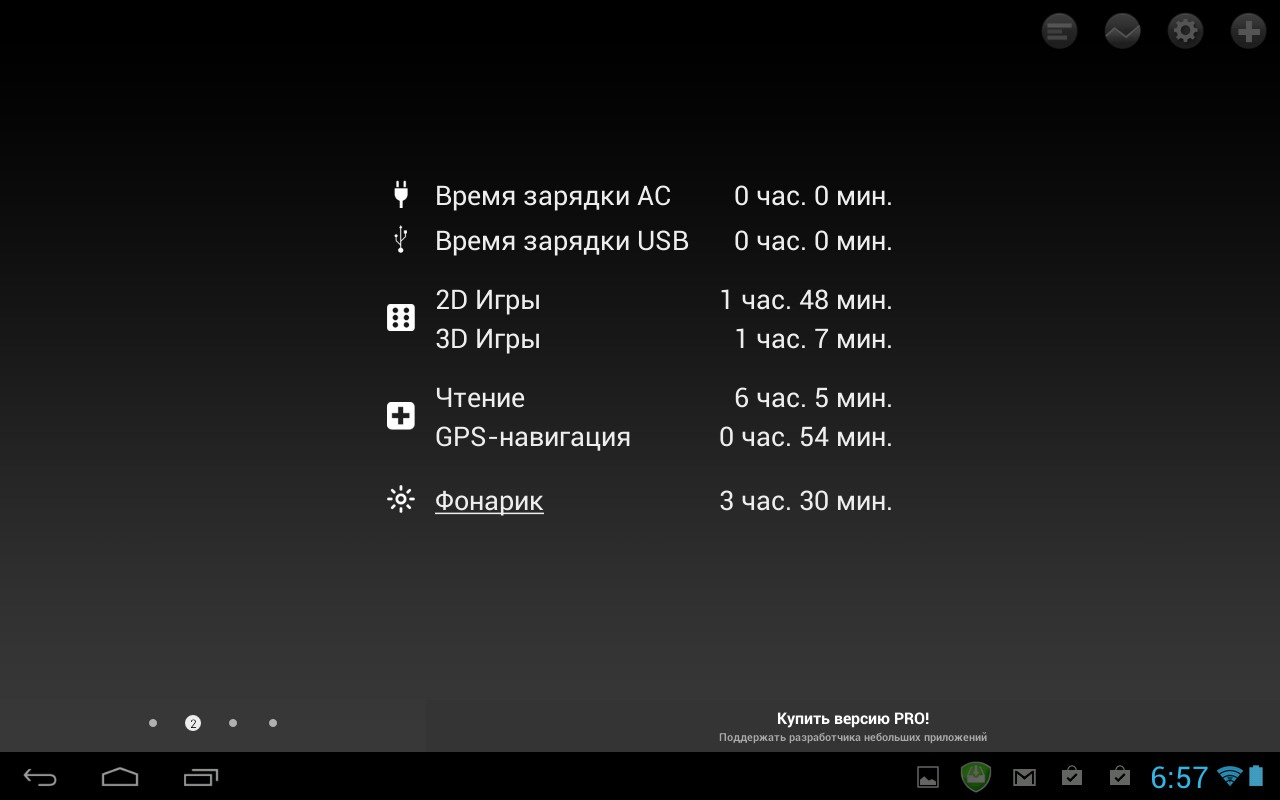Screen dimensions: 1280x800
Task: Open the Фонарик flashlight link
Action: [x=489, y=500]
